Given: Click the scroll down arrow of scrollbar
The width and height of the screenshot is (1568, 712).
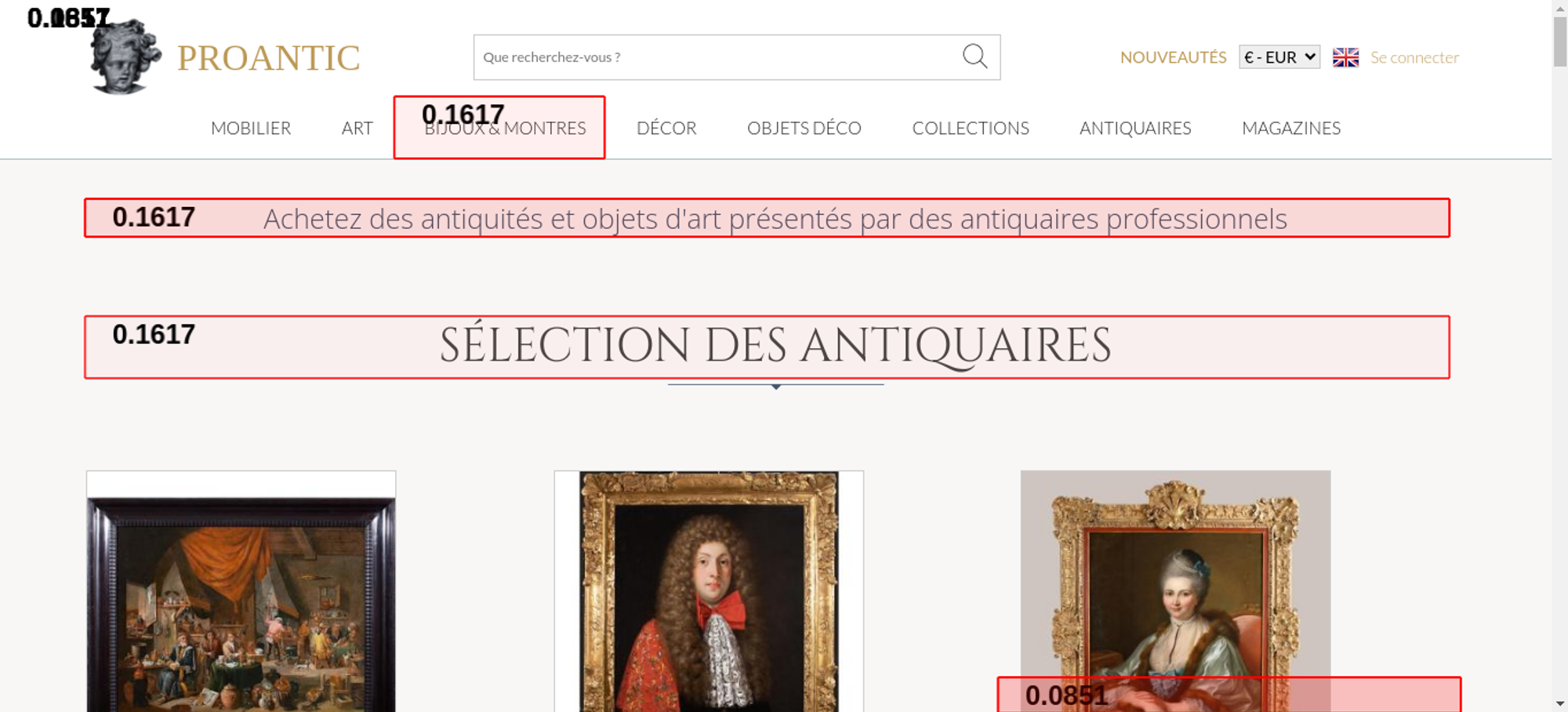Looking at the screenshot, I should pos(1559,703).
